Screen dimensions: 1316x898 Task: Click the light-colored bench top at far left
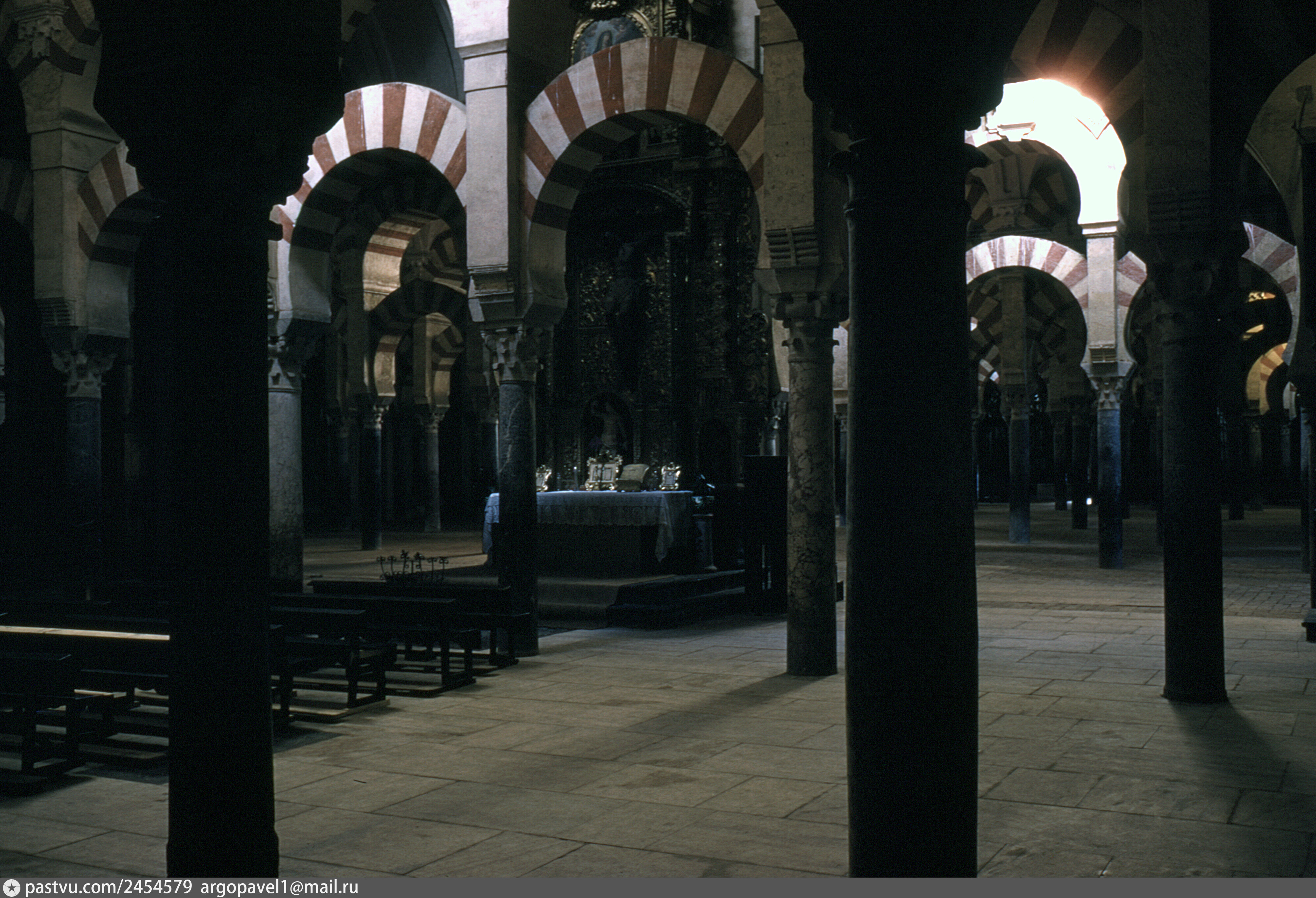tap(85, 633)
